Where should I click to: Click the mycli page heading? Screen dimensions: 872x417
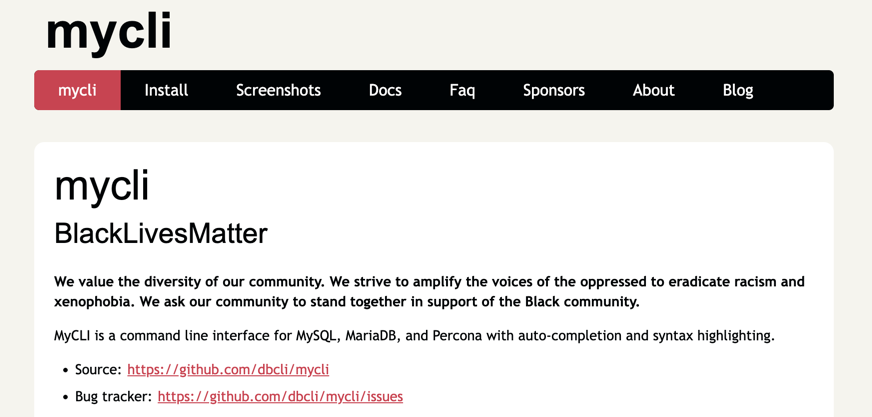101,186
